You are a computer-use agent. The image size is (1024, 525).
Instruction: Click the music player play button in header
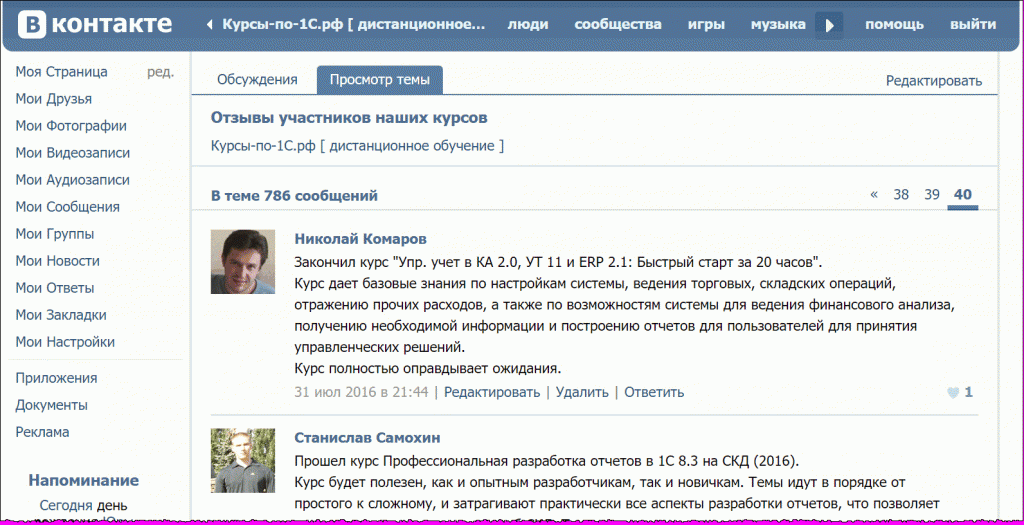click(829, 25)
